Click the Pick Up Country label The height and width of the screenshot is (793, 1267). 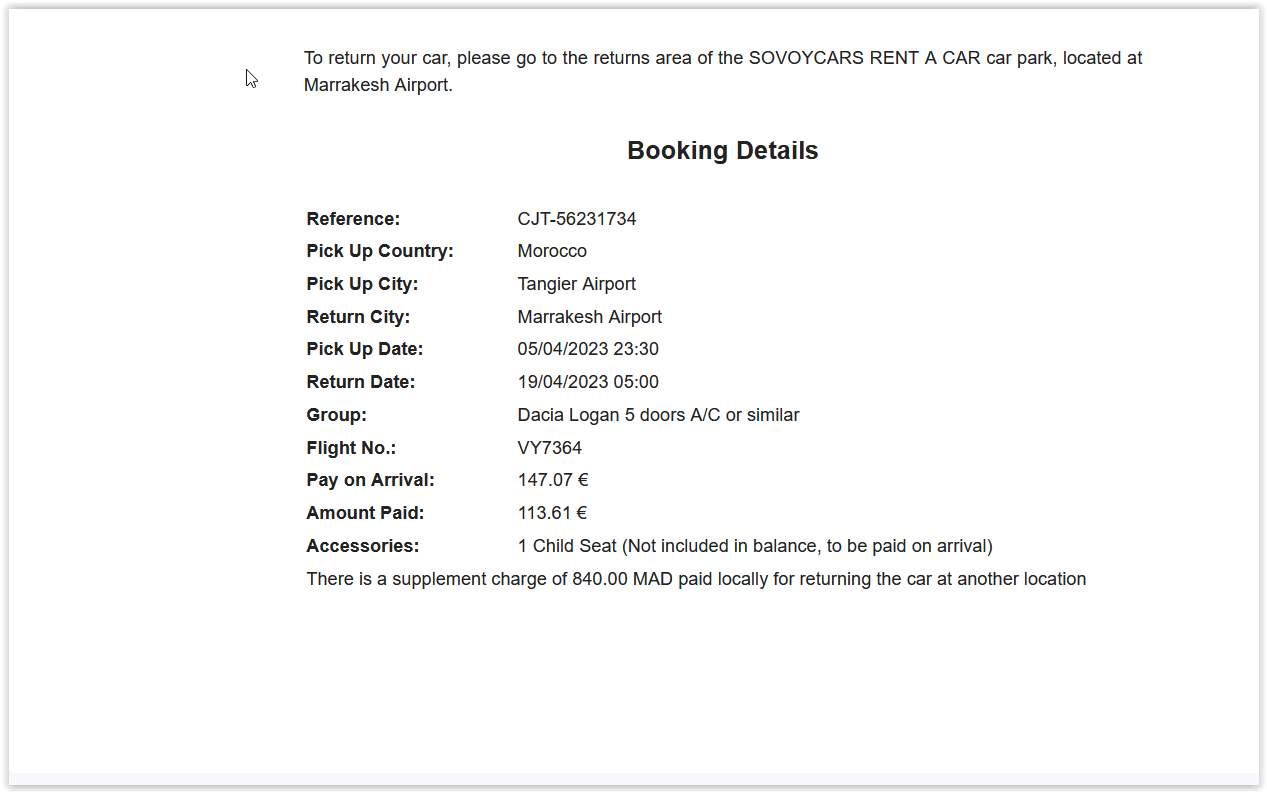380,251
